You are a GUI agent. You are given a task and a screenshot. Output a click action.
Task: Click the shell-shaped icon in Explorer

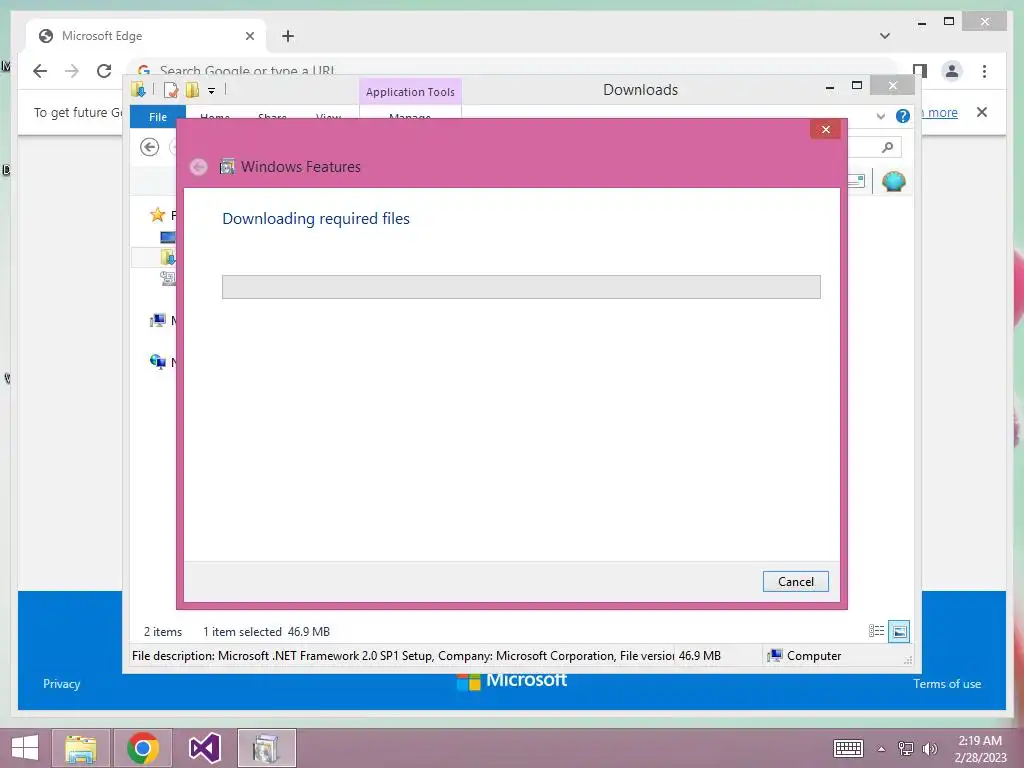click(893, 181)
